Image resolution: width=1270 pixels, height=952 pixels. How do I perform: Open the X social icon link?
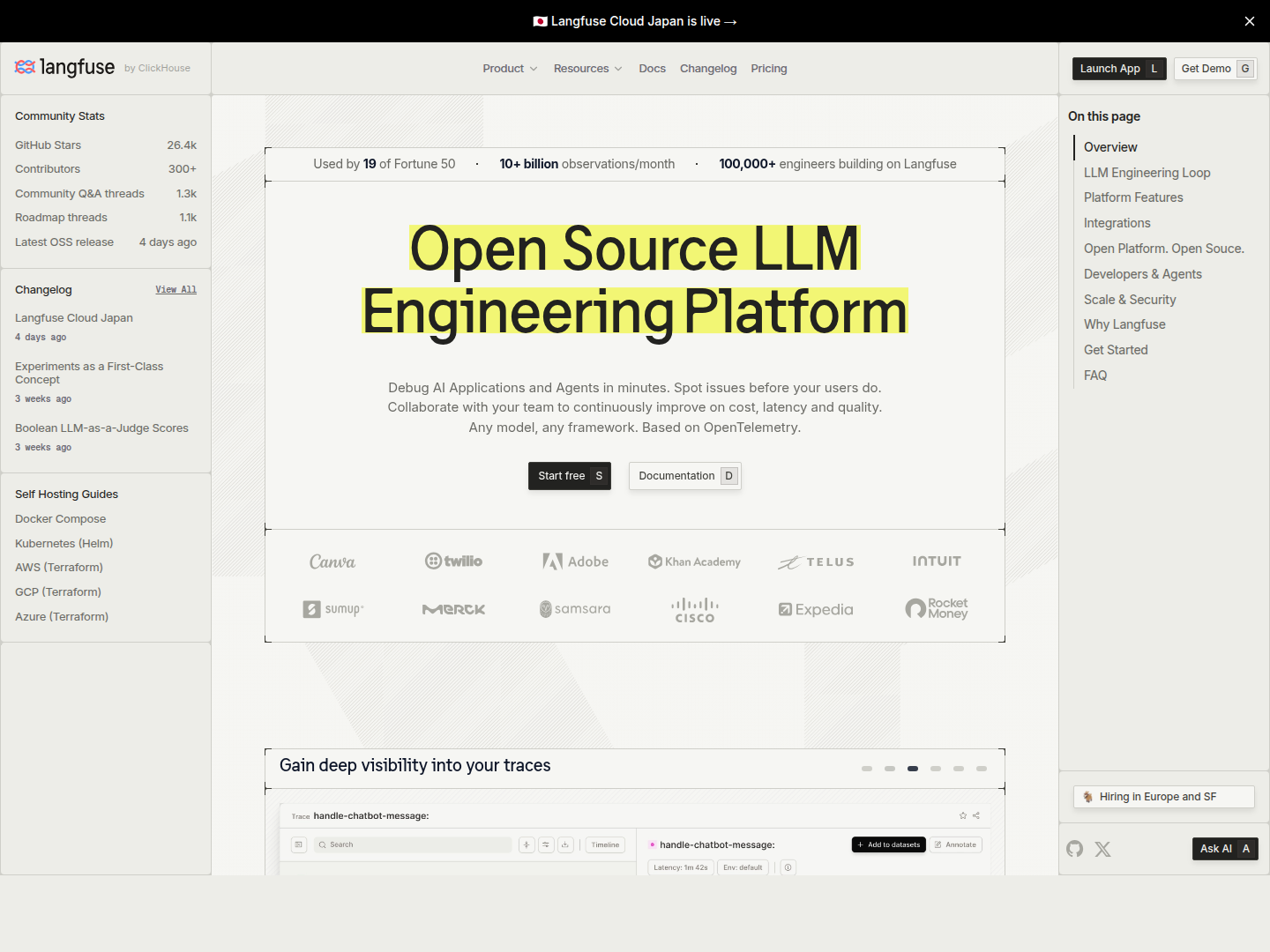coord(1103,849)
